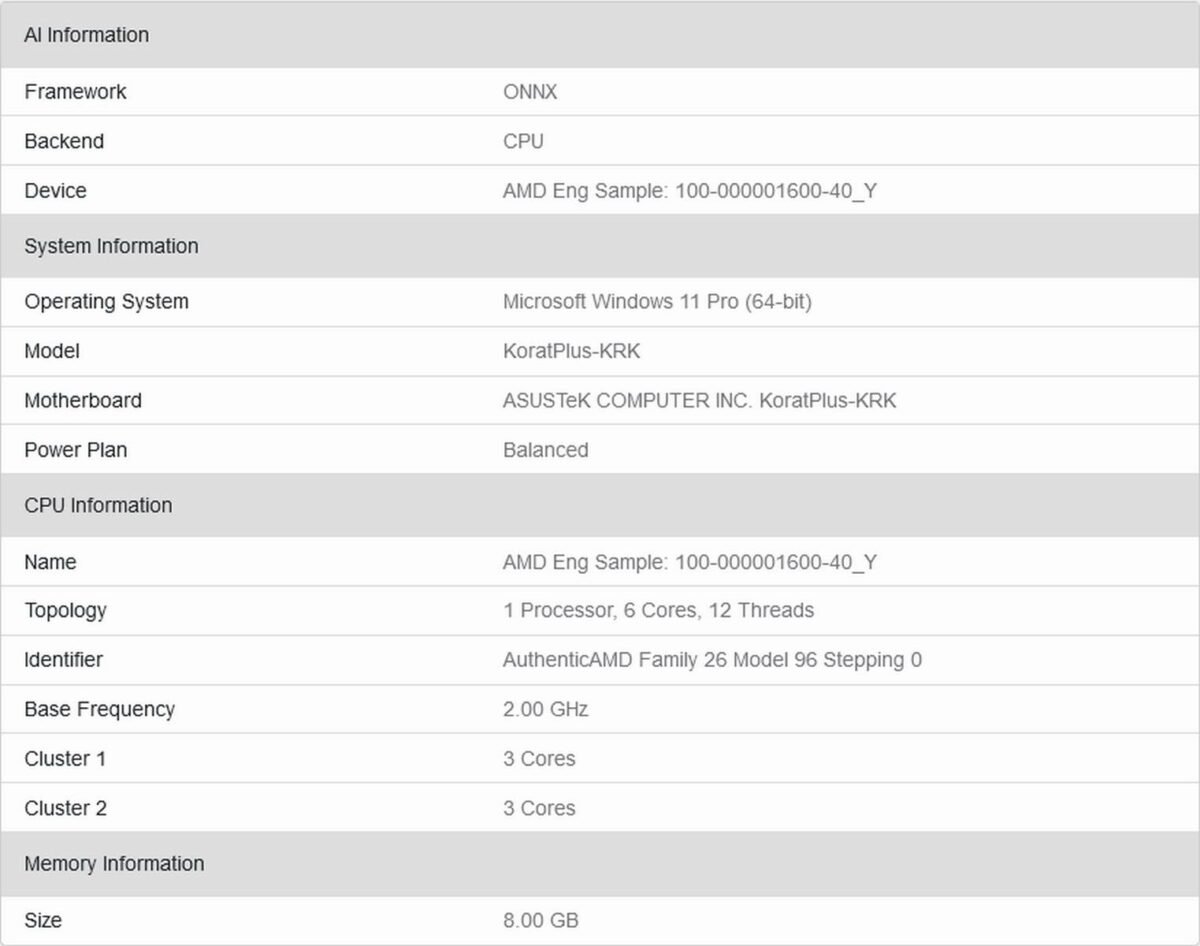This screenshot has height=946, width=1200.
Task: Collapse the AI Information section
Action: (87, 35)
